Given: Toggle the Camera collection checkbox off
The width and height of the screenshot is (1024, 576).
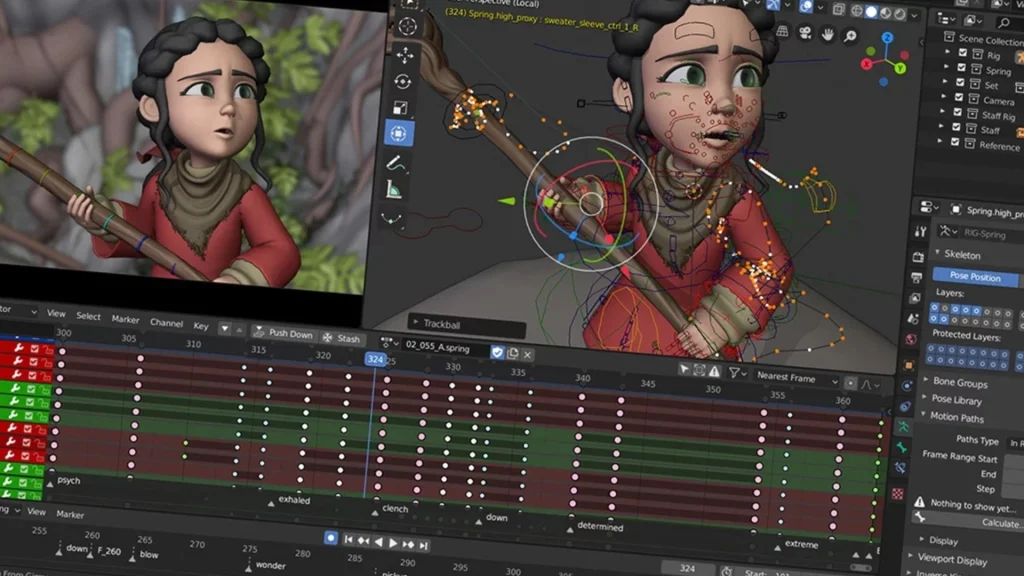Looking at the screenshot, I should pyautogui.click(x=958, y=99).
